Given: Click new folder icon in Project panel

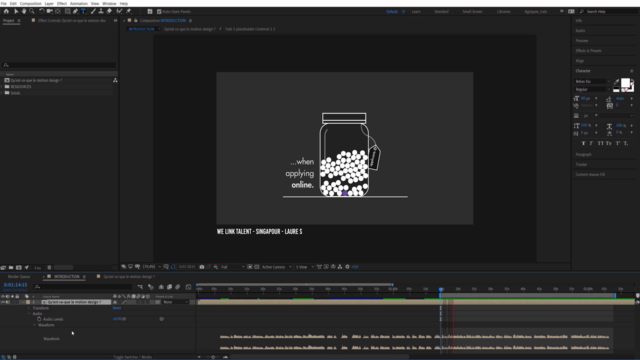Looking at the screenshot, I should tap(11, 268).
